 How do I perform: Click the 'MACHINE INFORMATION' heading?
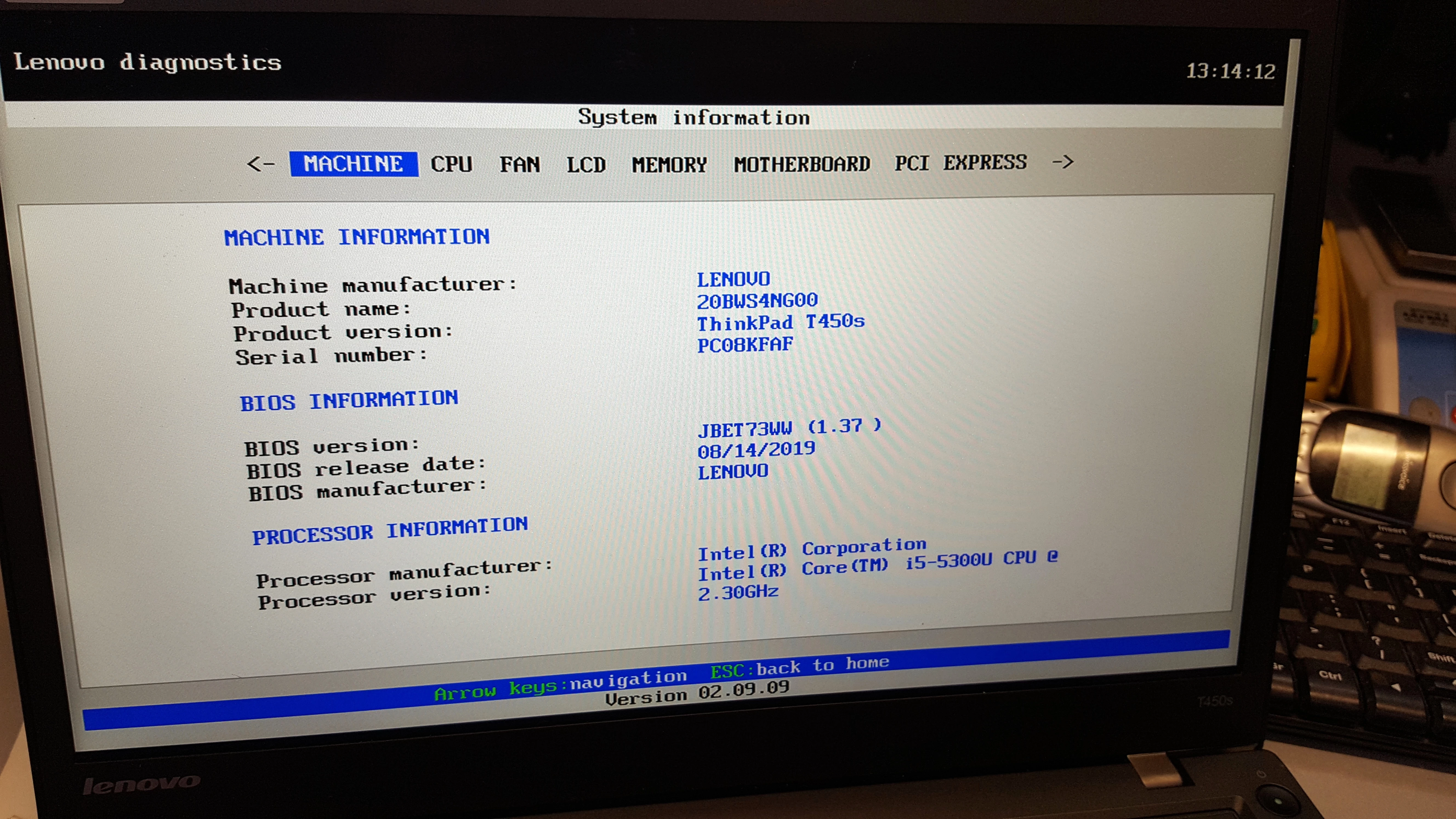point(357,237)
